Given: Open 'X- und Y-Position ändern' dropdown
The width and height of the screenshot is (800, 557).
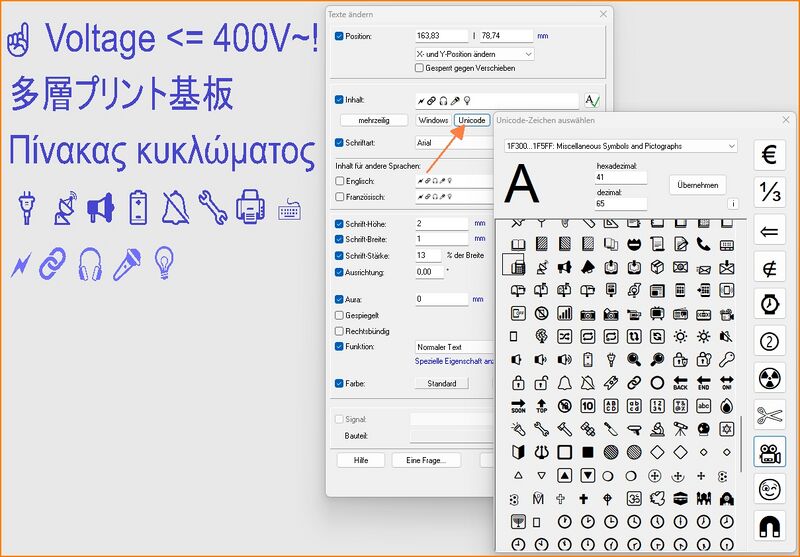Looking at the screenshot, I should pyautogui.click(x=475, y=53).
